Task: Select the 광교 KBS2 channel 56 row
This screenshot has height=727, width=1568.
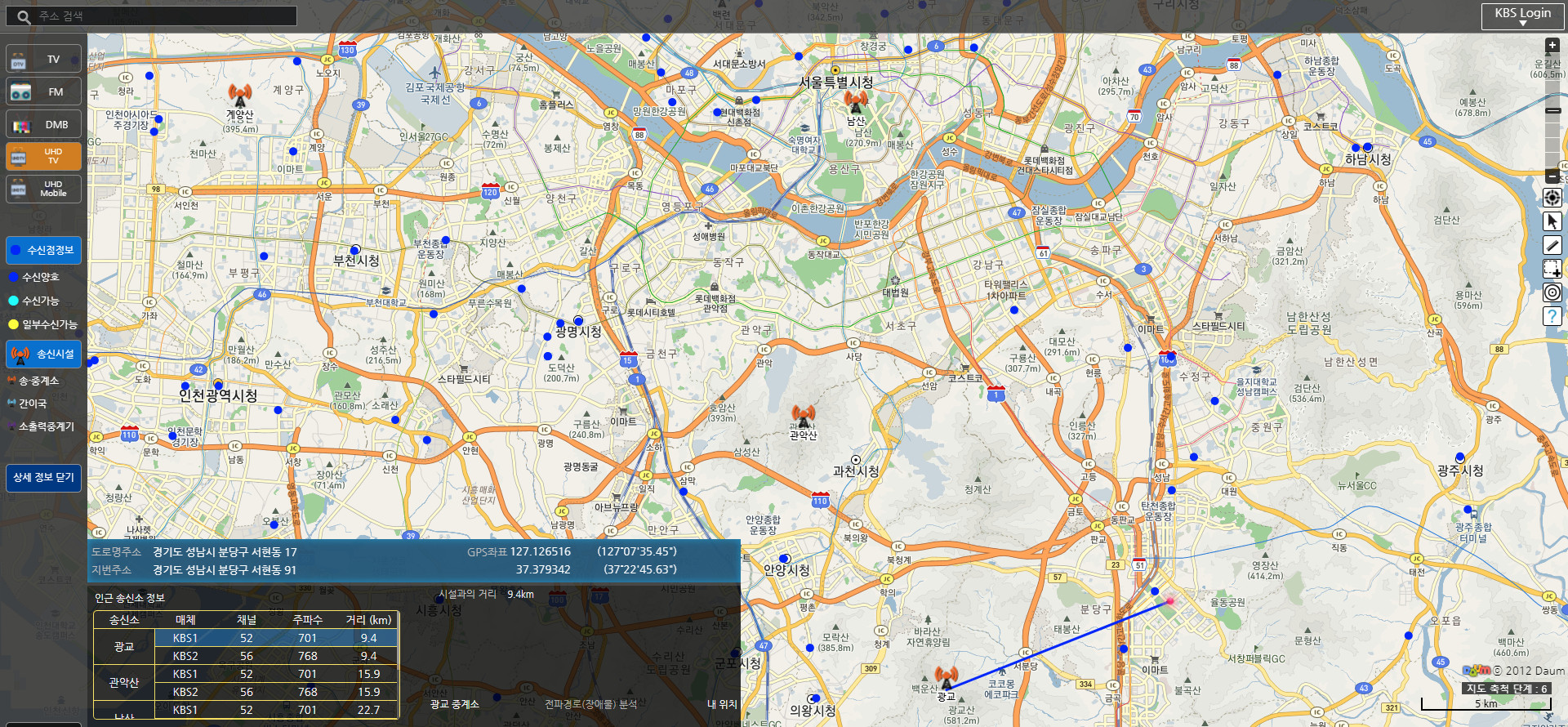Action: click(x=276, y=656)
